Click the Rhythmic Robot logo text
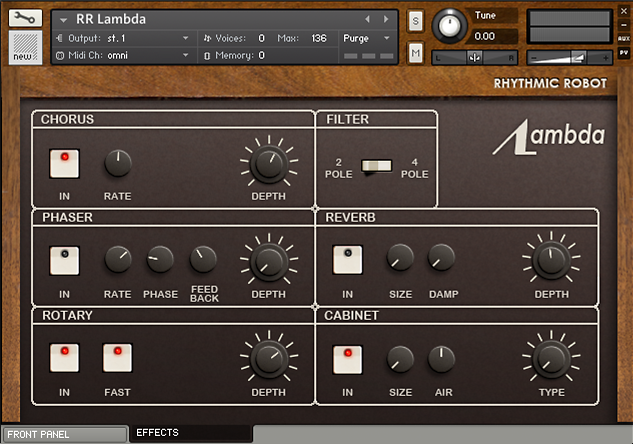Screen dimensions: 633x444 pyautogui.click(x=550, y=83)
